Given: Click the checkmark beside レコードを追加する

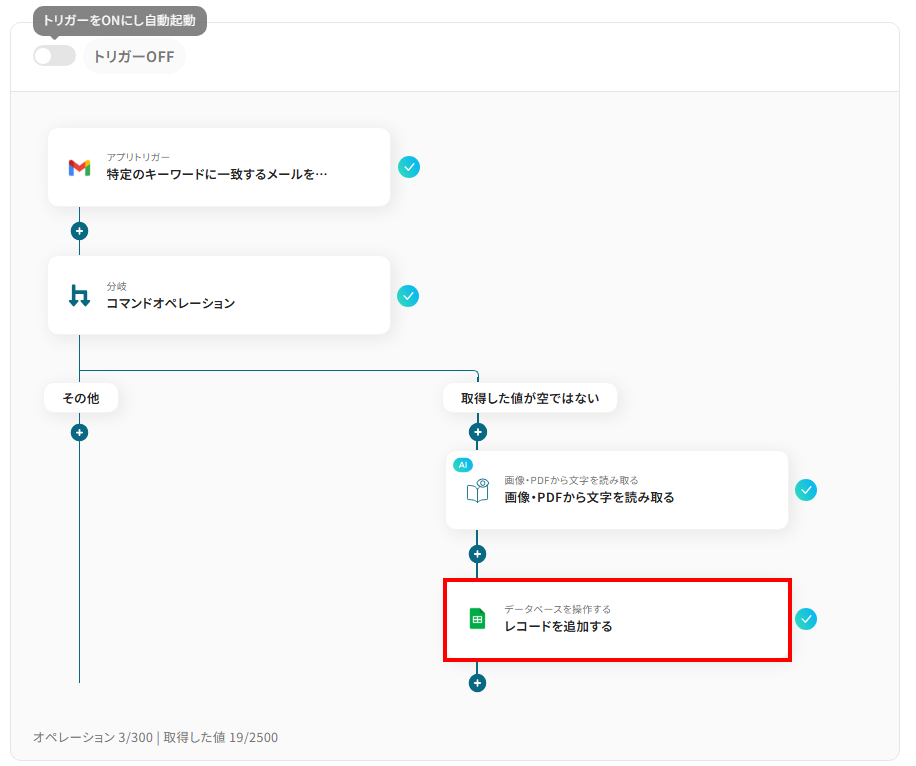Looking at the screenshot, I should [x=806, y=619].
